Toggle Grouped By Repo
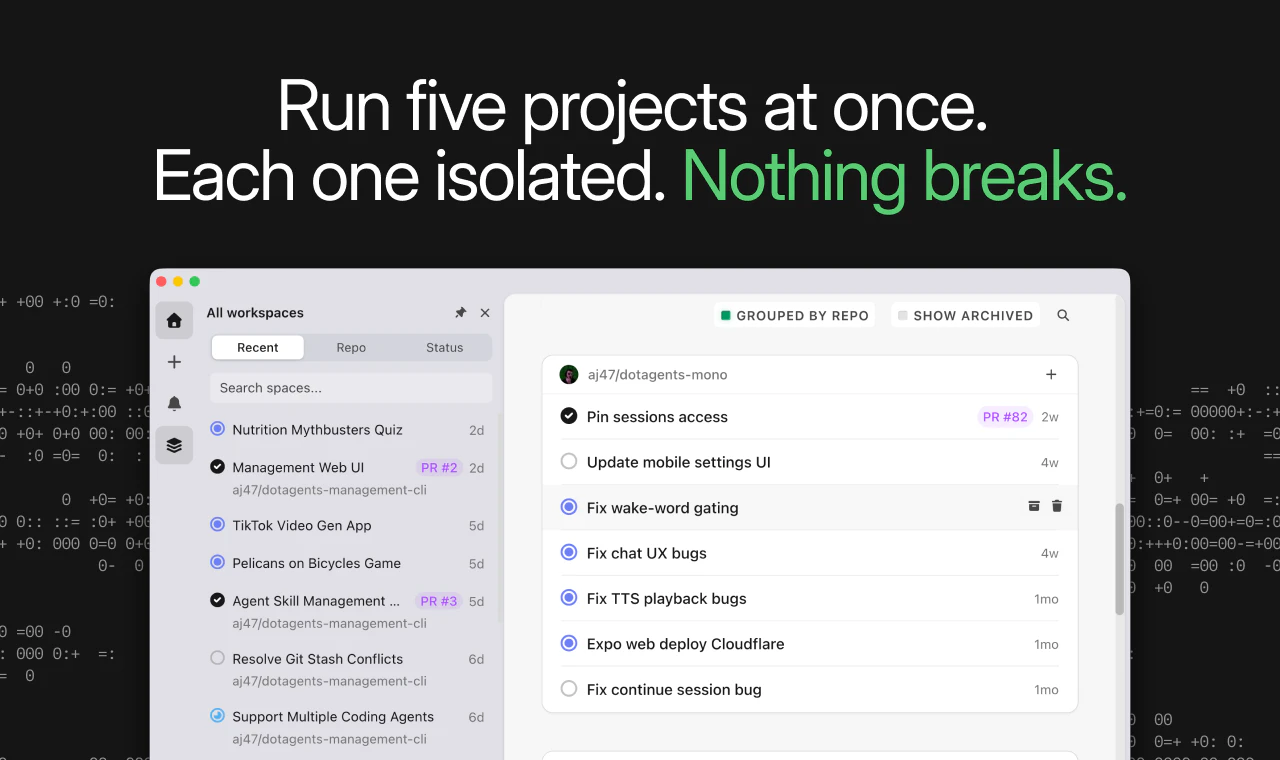Viewport: 1280px width, 760px height. [795, 315]
